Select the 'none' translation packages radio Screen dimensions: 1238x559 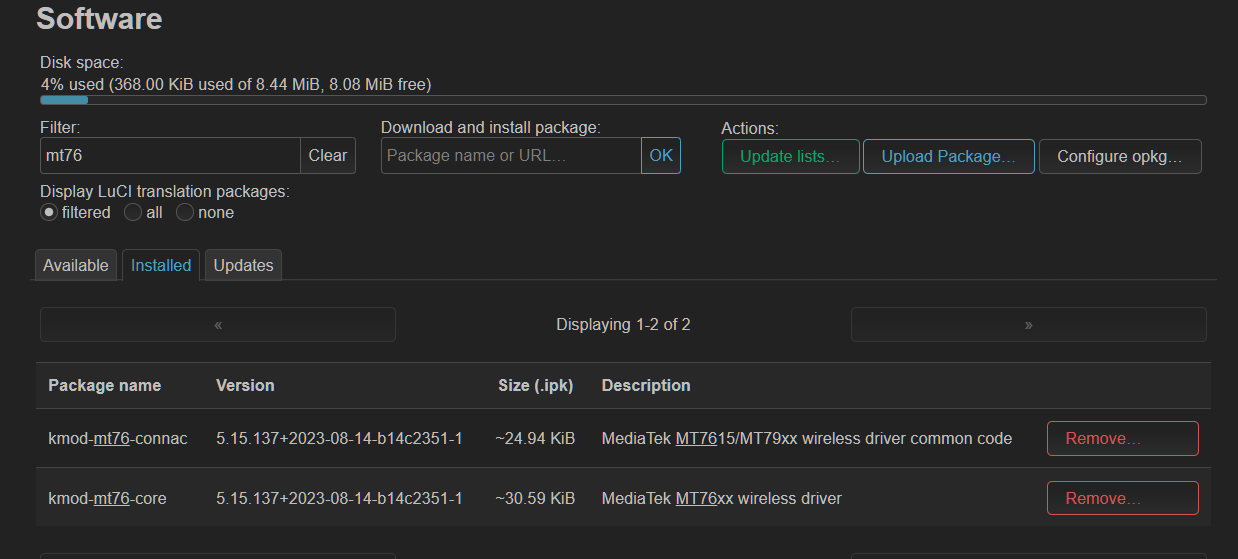(x=185, y=212)
